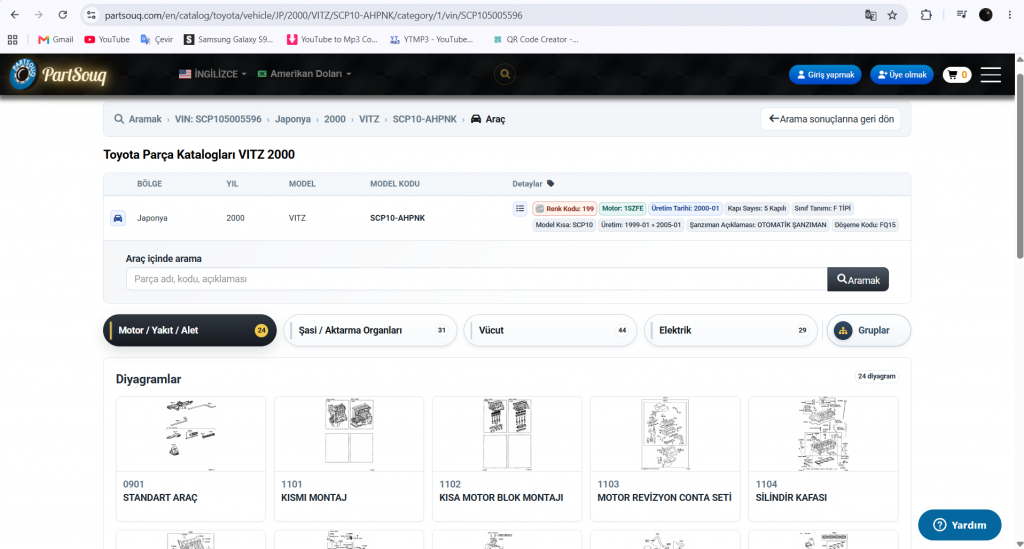Click the details list icon beside Renk Kodu
Screen dimensions: 1024x549
click(520, 208)
